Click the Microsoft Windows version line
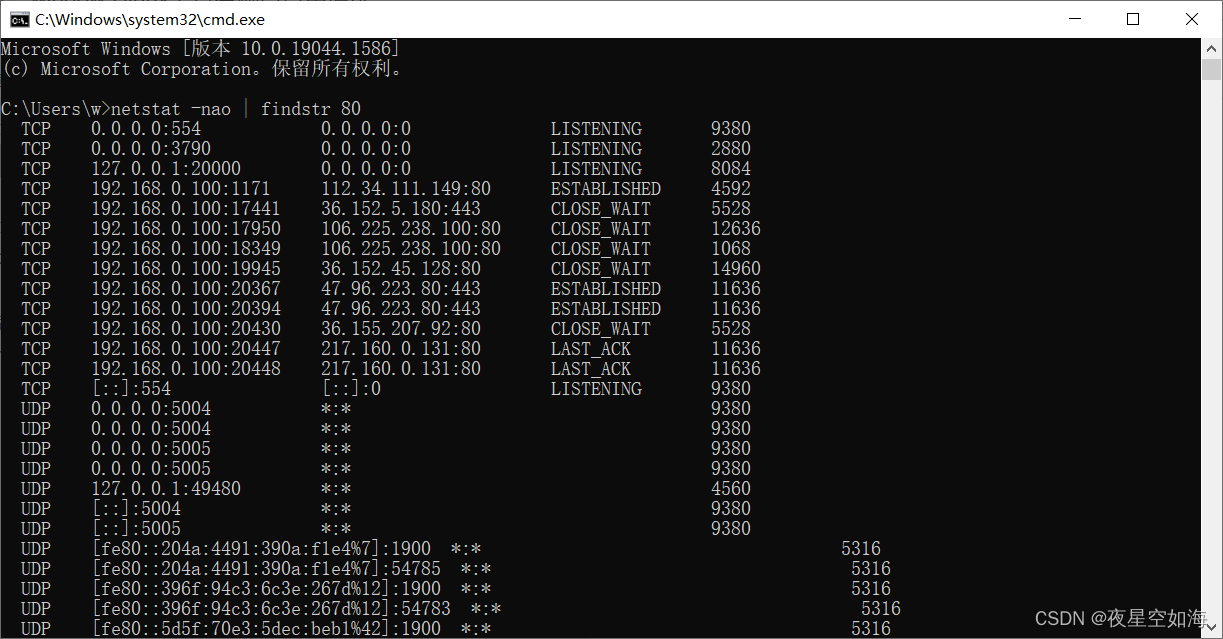This screenshot has width=1223, height=639. click(200, 49)
